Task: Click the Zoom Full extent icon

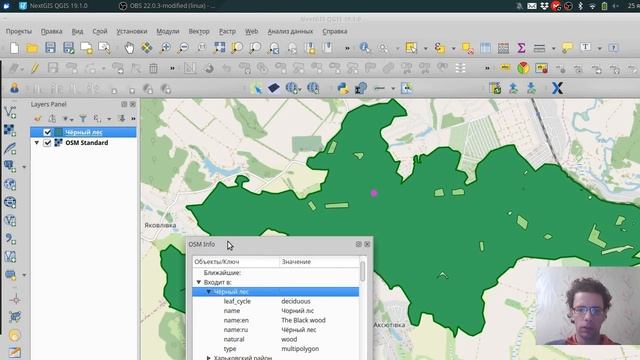Action: [x=220, y=48]
